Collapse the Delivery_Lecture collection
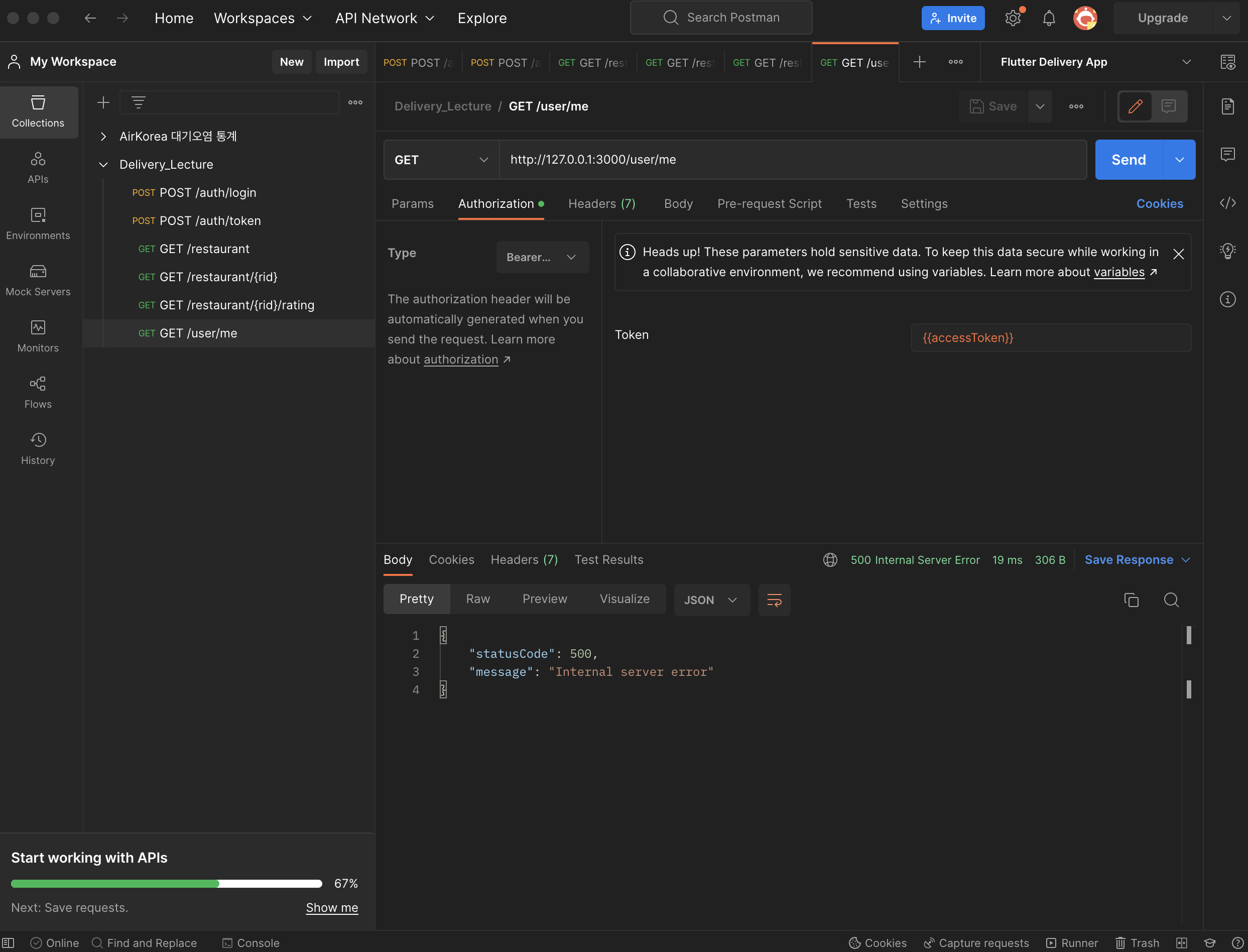This screenshot has height=952, width=1248. coord(103,164)
